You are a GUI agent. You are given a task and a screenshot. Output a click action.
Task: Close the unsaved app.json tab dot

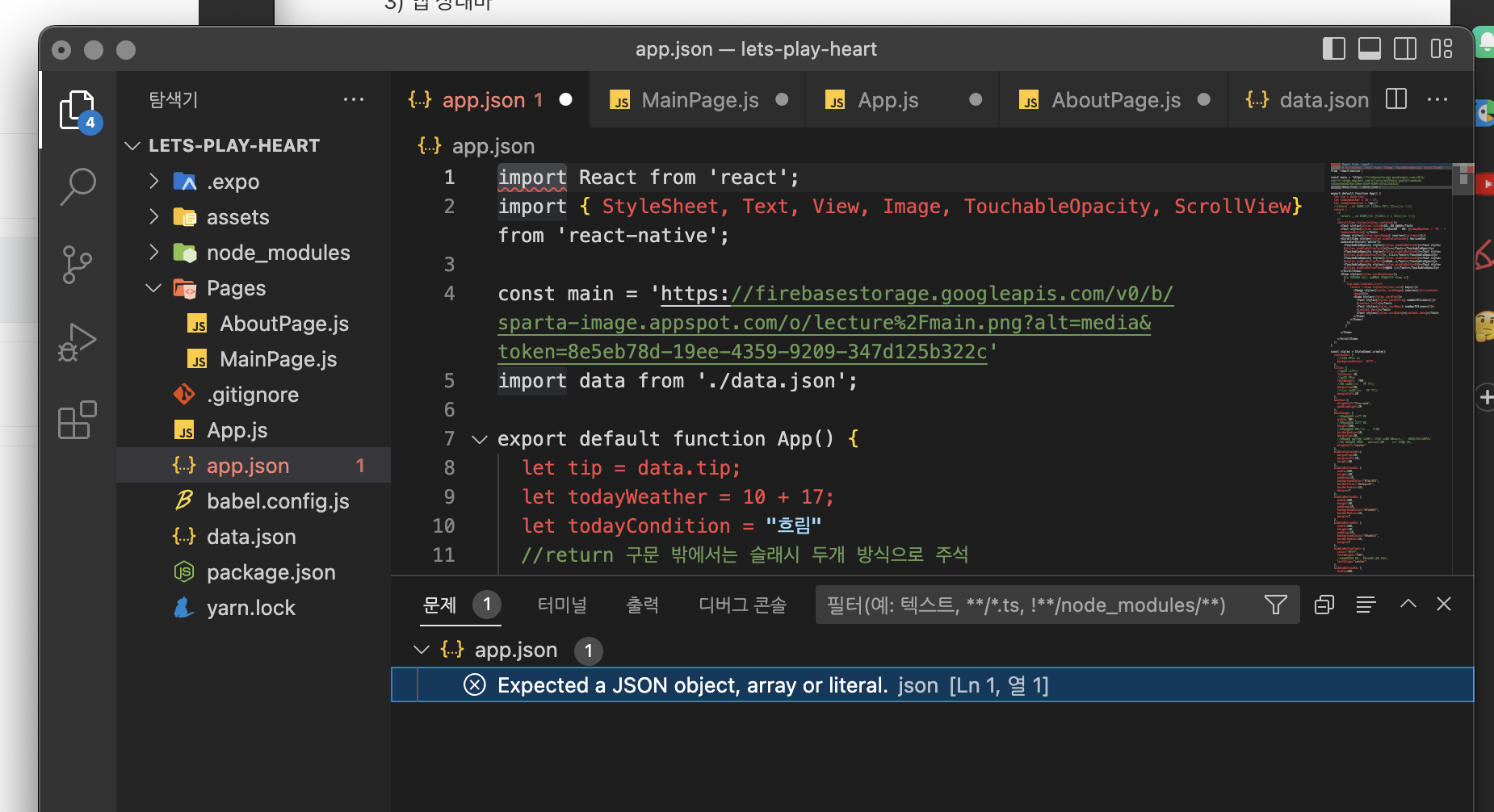click(x=566, y=99)
